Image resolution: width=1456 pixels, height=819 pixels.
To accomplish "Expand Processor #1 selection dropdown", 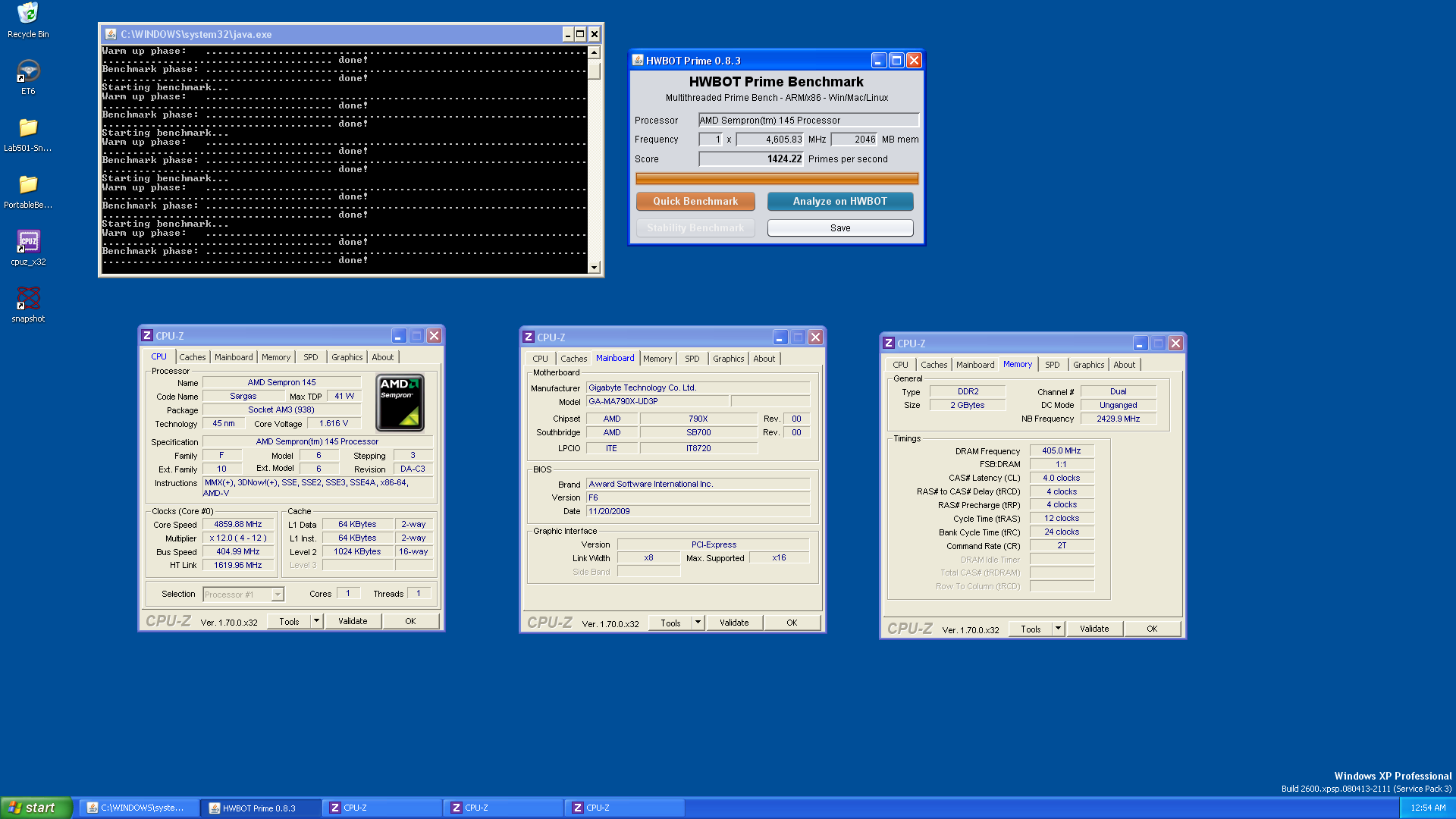I will tap(278, 595).
